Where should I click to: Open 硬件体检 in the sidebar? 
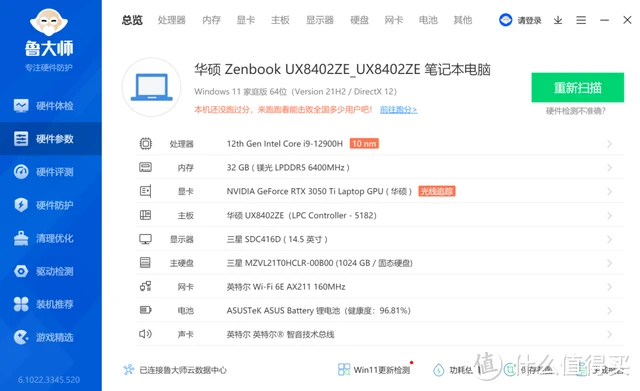pos(51,106)
